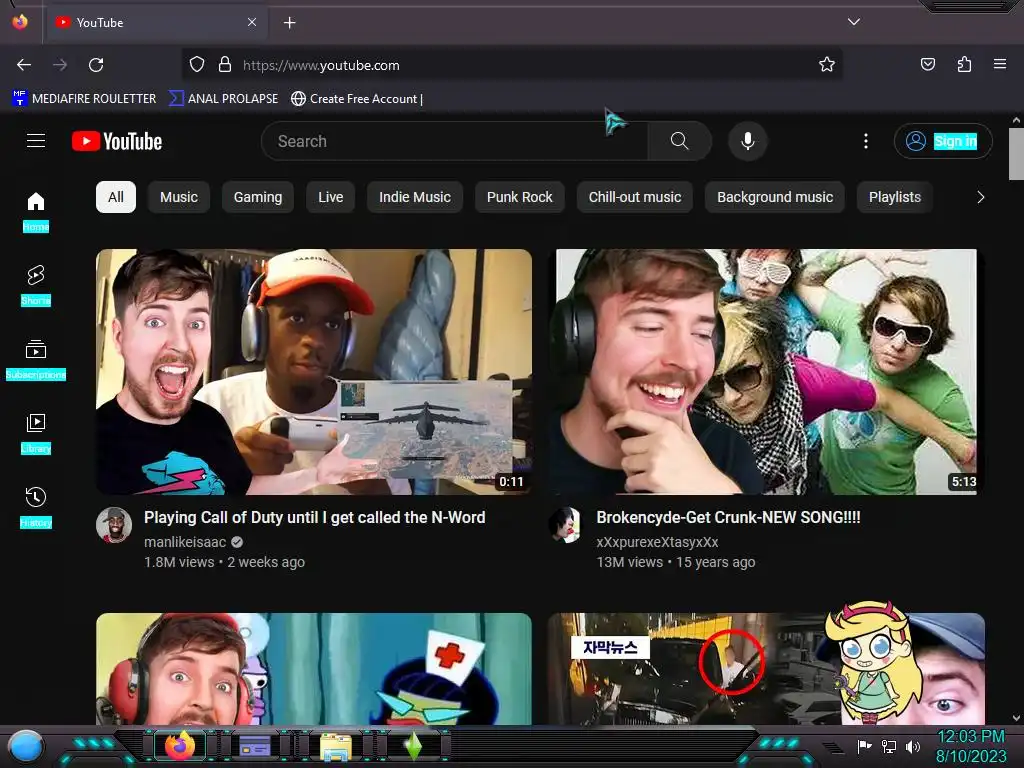Click the Action Center flag tray icon
This screenshot has width=1024, height=768.
[x=865, y=746]
